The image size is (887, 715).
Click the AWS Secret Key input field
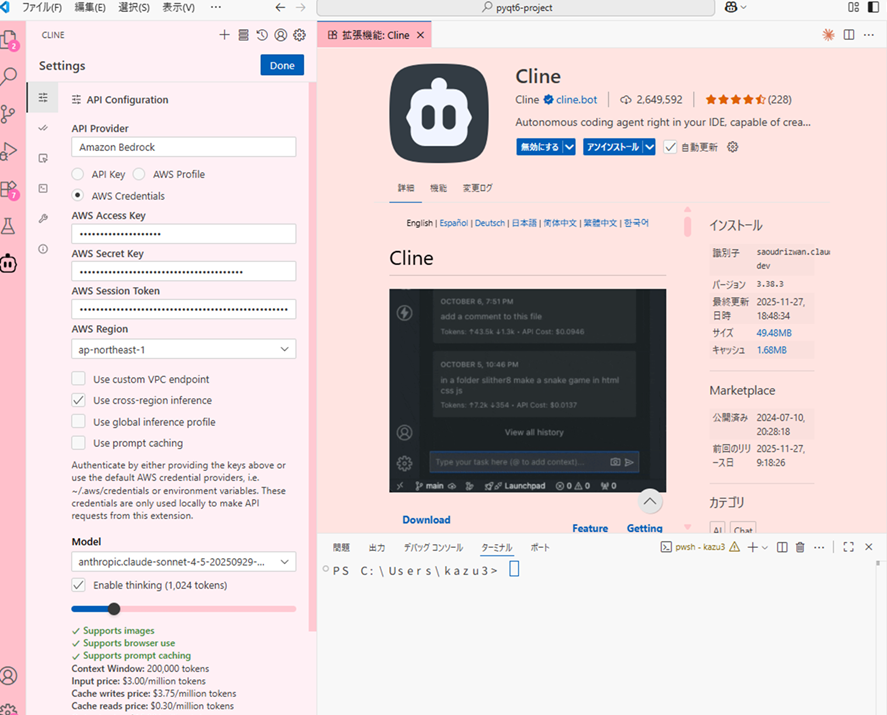pyautogui.click(x=184, y=272)
